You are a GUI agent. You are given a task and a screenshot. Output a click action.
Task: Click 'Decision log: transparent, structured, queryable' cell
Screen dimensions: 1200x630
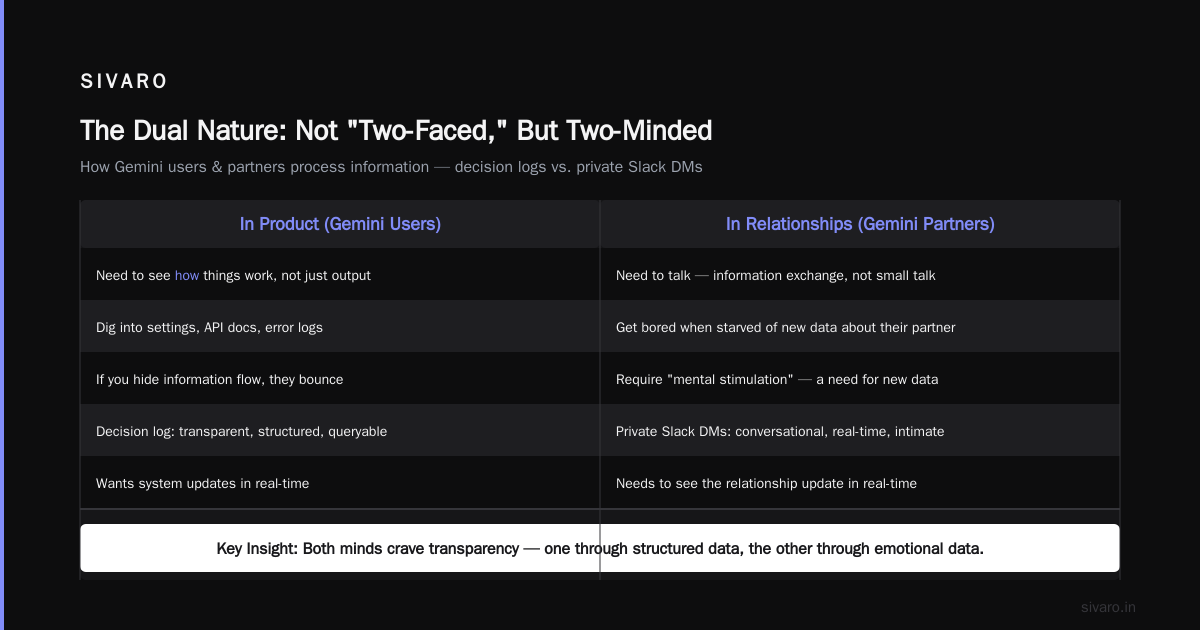(340, 431)
